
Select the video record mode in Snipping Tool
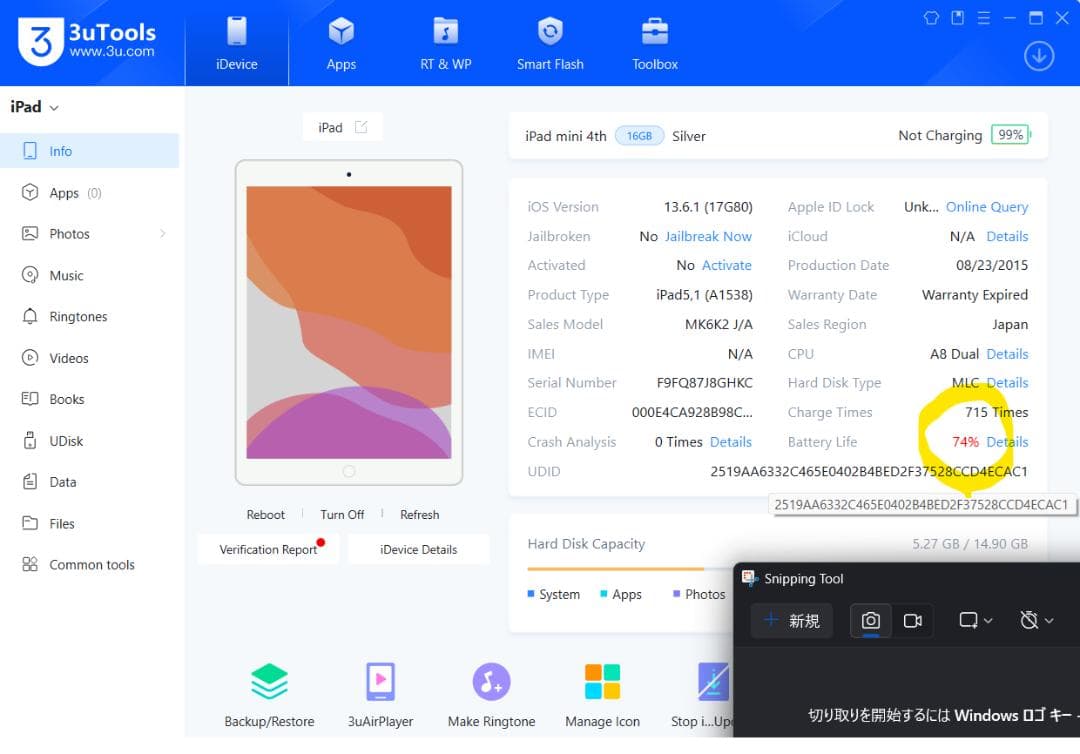913,620
